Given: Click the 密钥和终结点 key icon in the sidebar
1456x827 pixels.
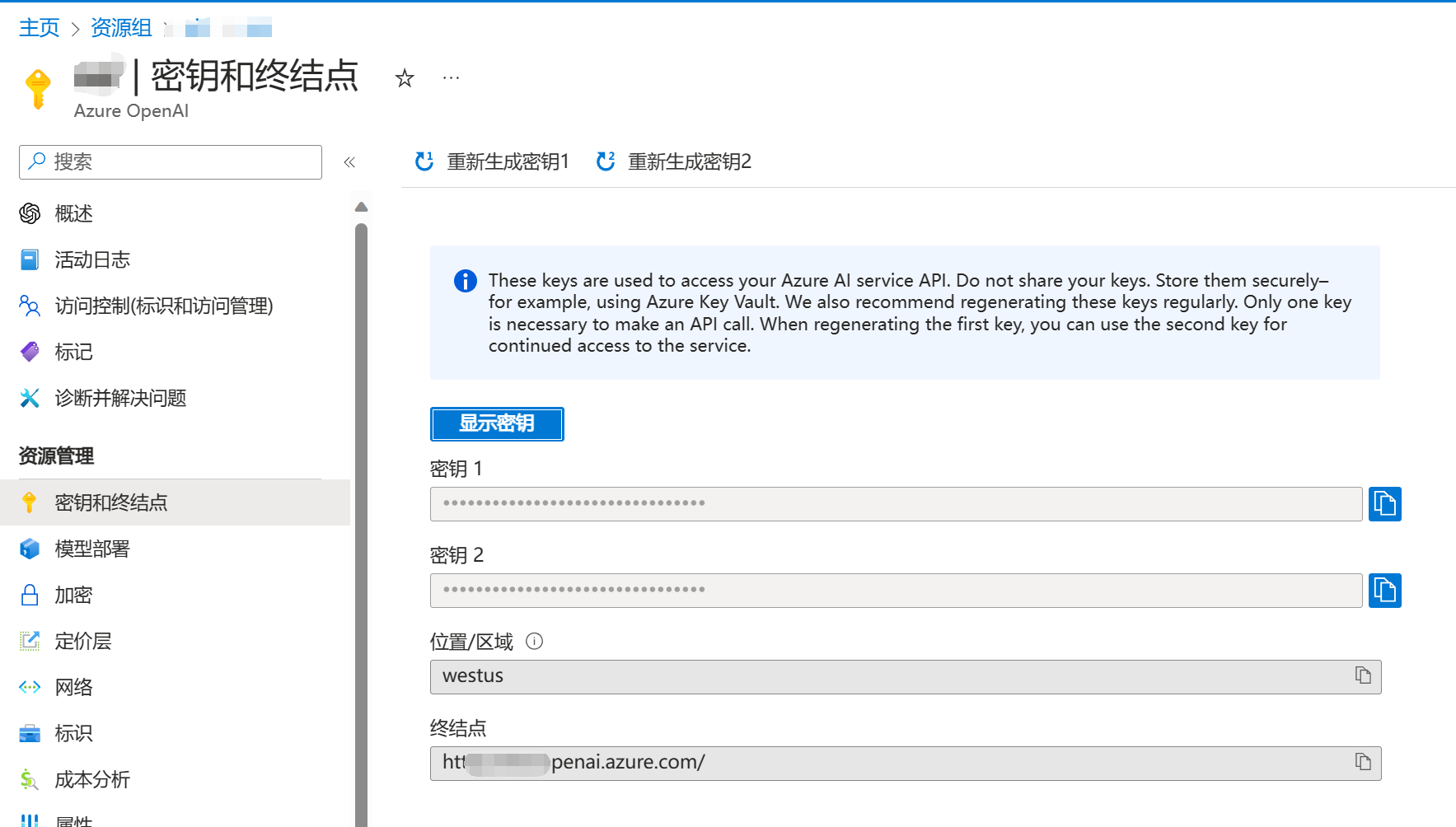Looking at the screenshot, I should coord(30,502).
